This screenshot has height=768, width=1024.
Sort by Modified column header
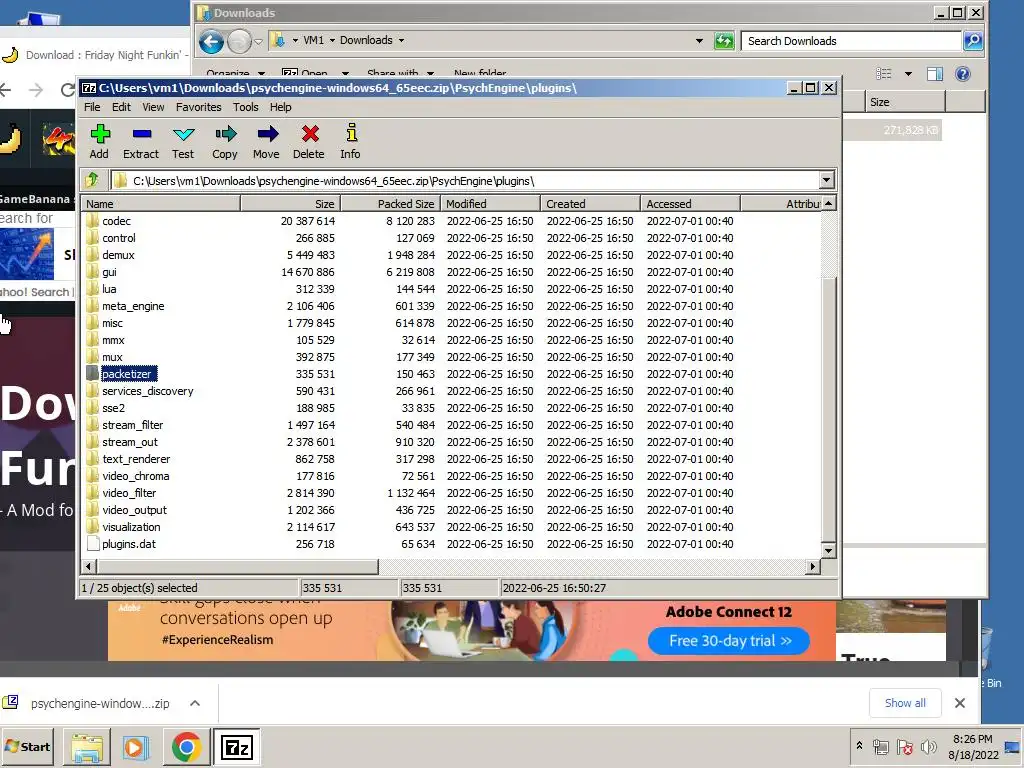coord(490,204)
